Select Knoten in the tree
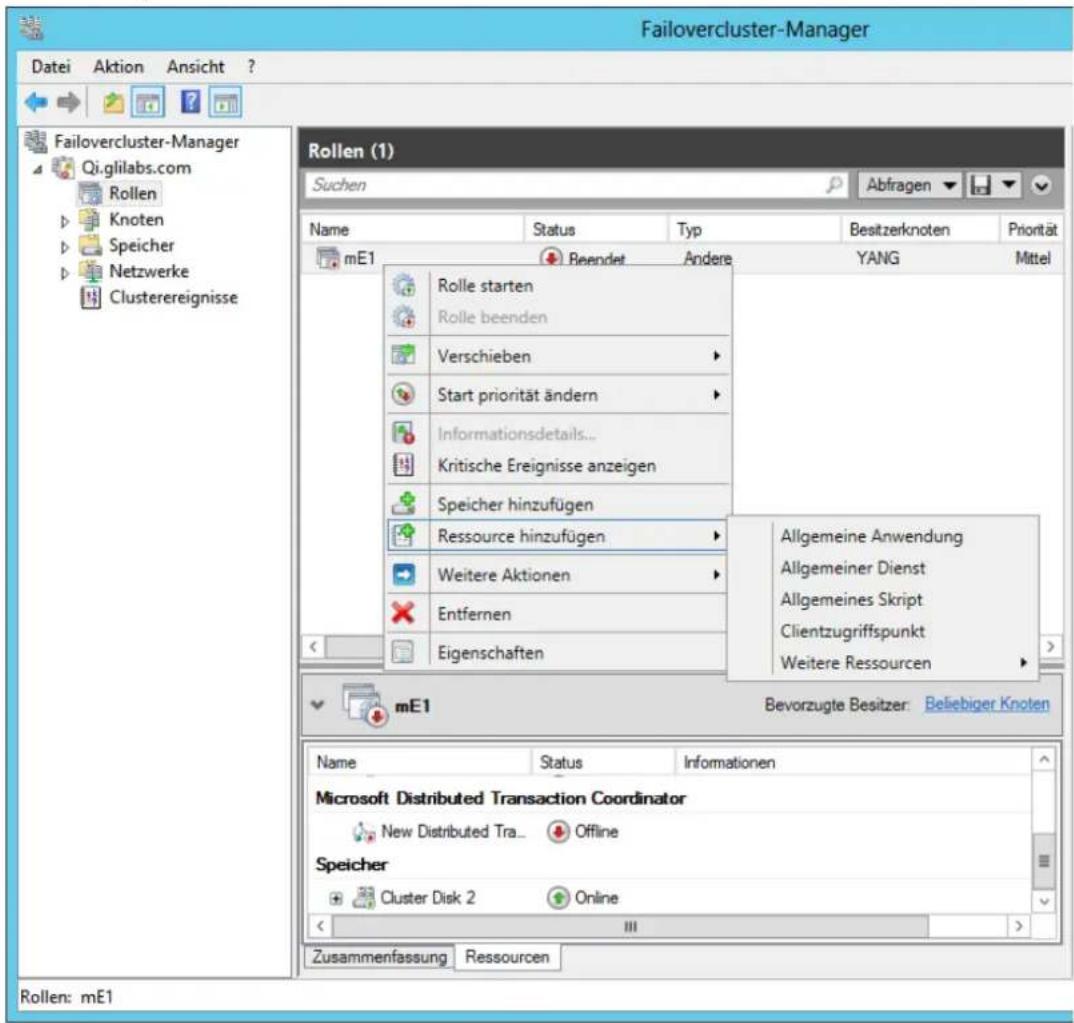This screenshot has height=1023, width=1074. tap(136, 220)
